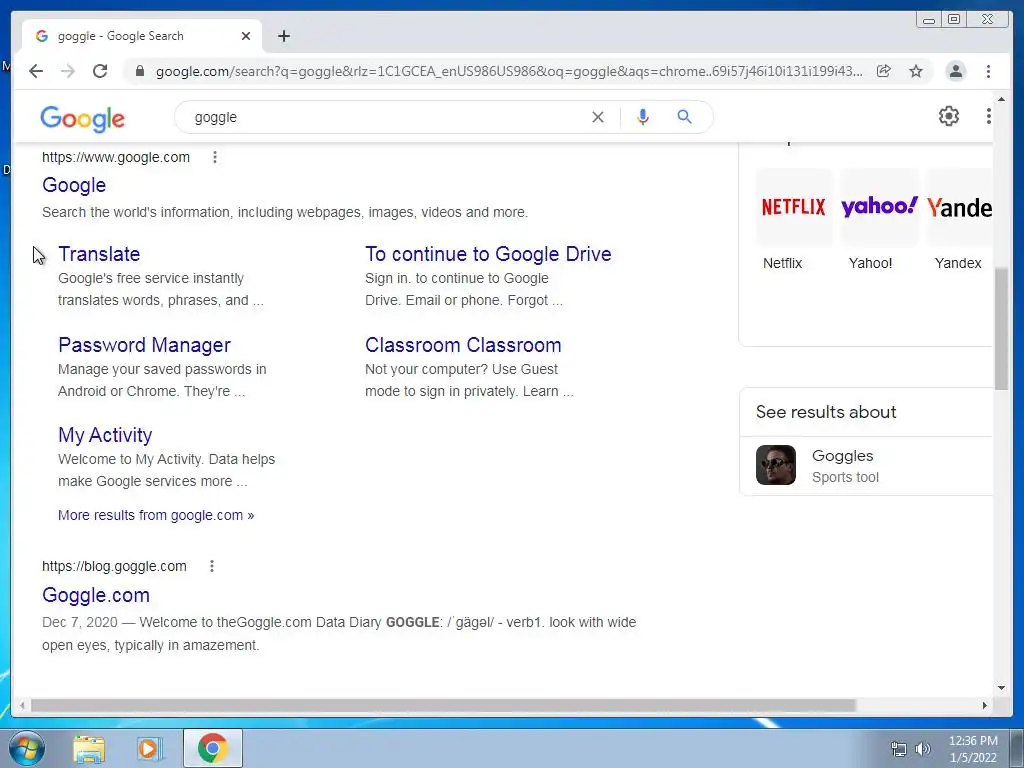1024x768 pixels.
Task: Click the scroll left arrow
Action: [x=22, y=705]
